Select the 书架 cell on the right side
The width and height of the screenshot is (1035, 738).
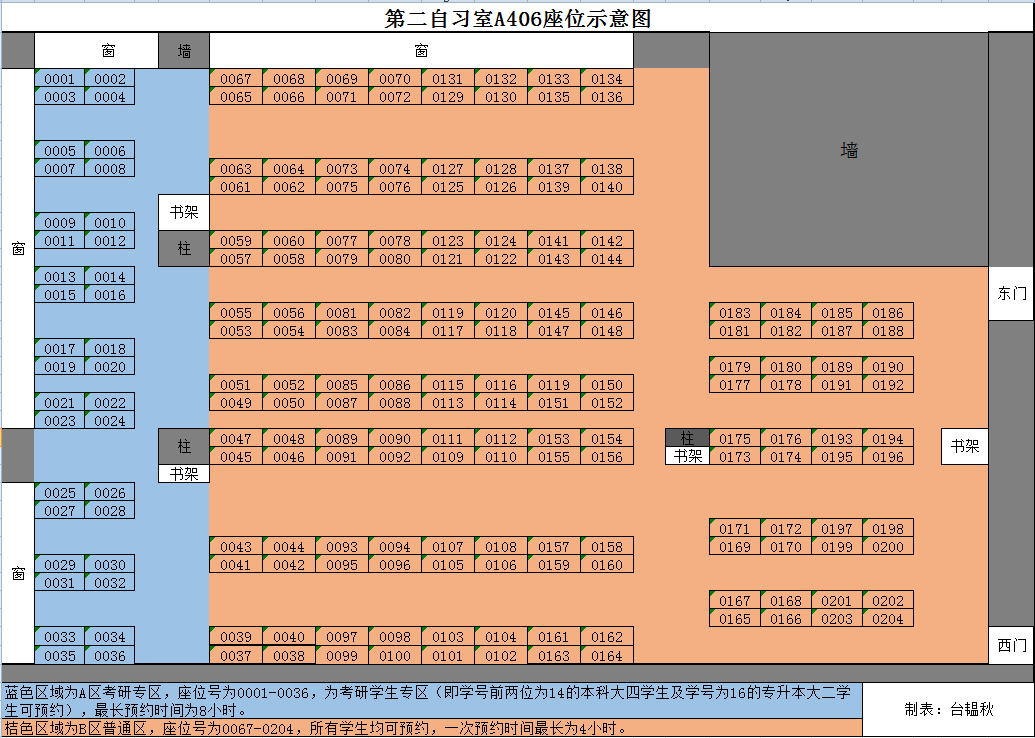964,447
